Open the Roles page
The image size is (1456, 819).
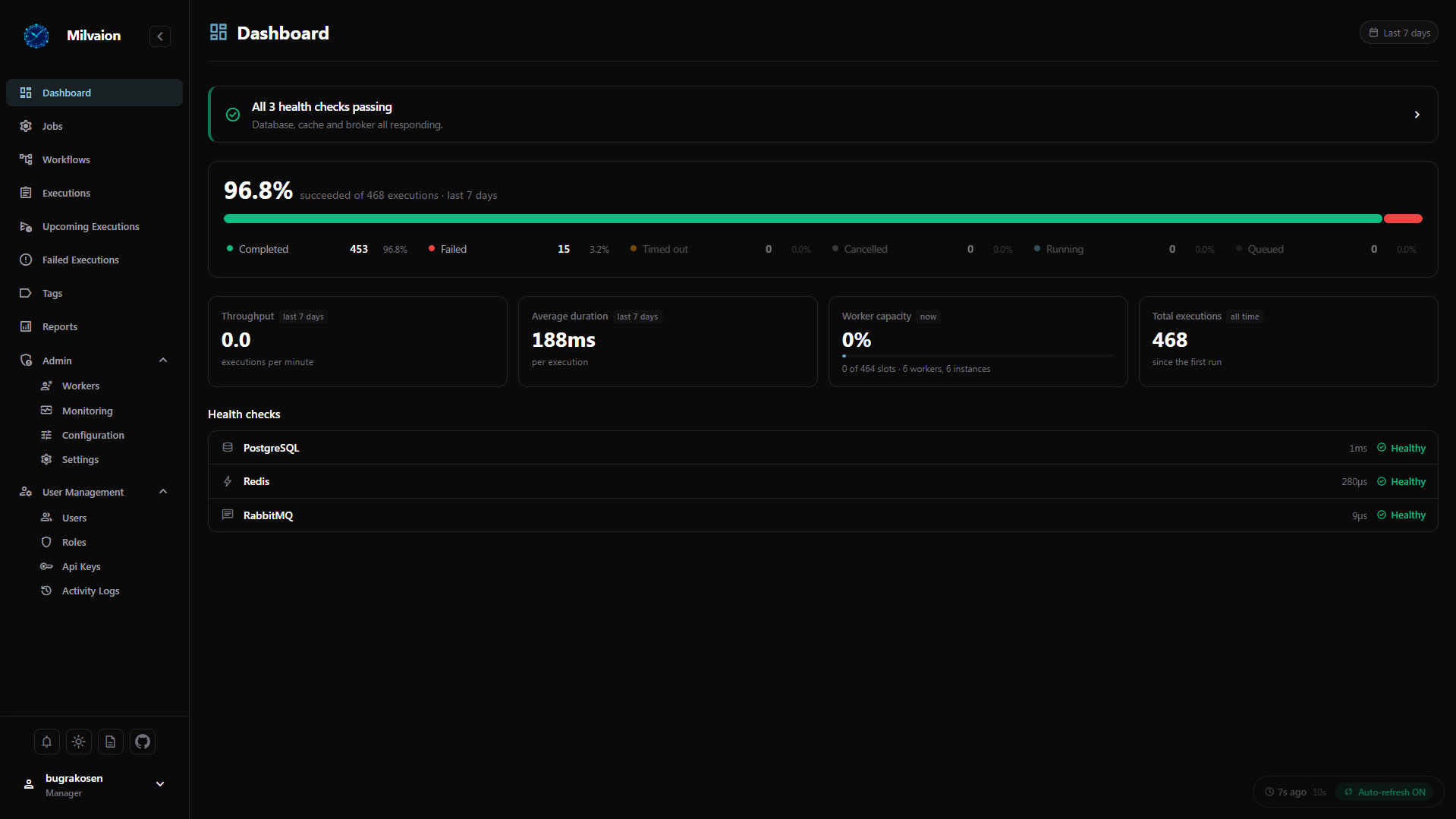[x=74, y=542]
